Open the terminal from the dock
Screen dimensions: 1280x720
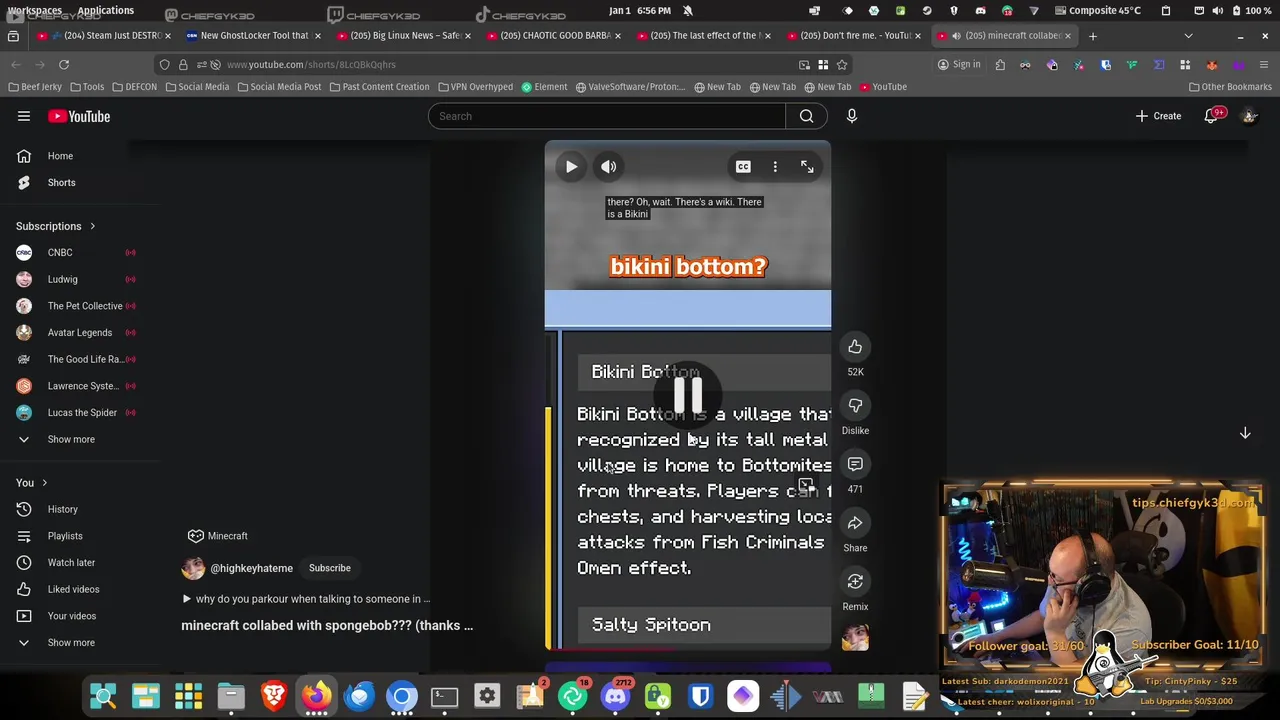444,696
